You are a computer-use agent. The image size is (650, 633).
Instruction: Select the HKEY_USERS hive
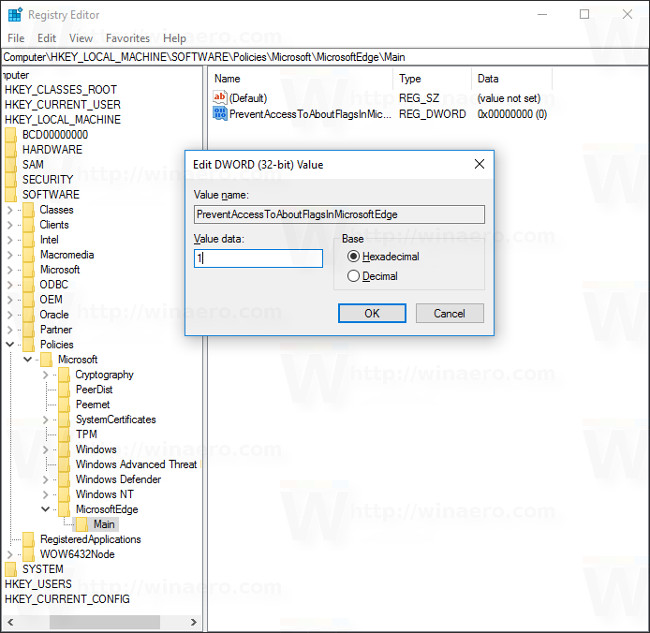tap(38, 584)
